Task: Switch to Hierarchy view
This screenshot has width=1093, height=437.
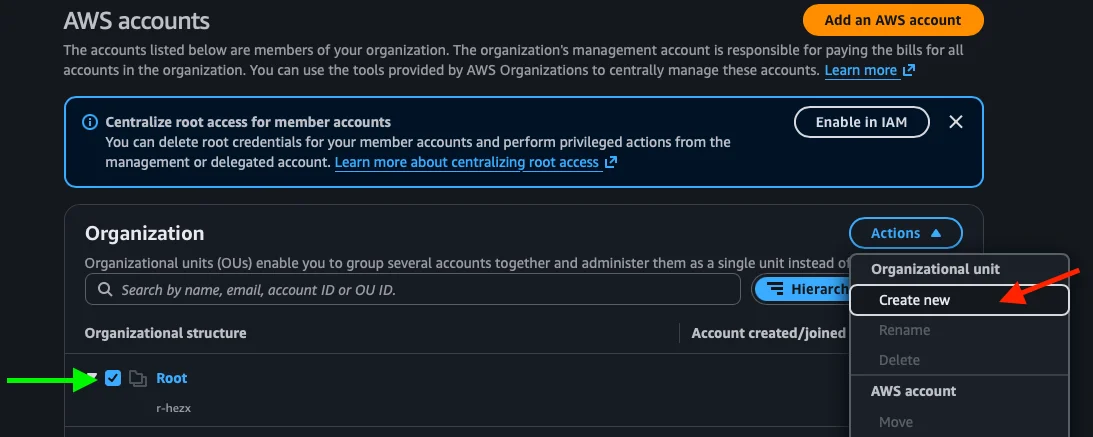Action: point(802,289)
